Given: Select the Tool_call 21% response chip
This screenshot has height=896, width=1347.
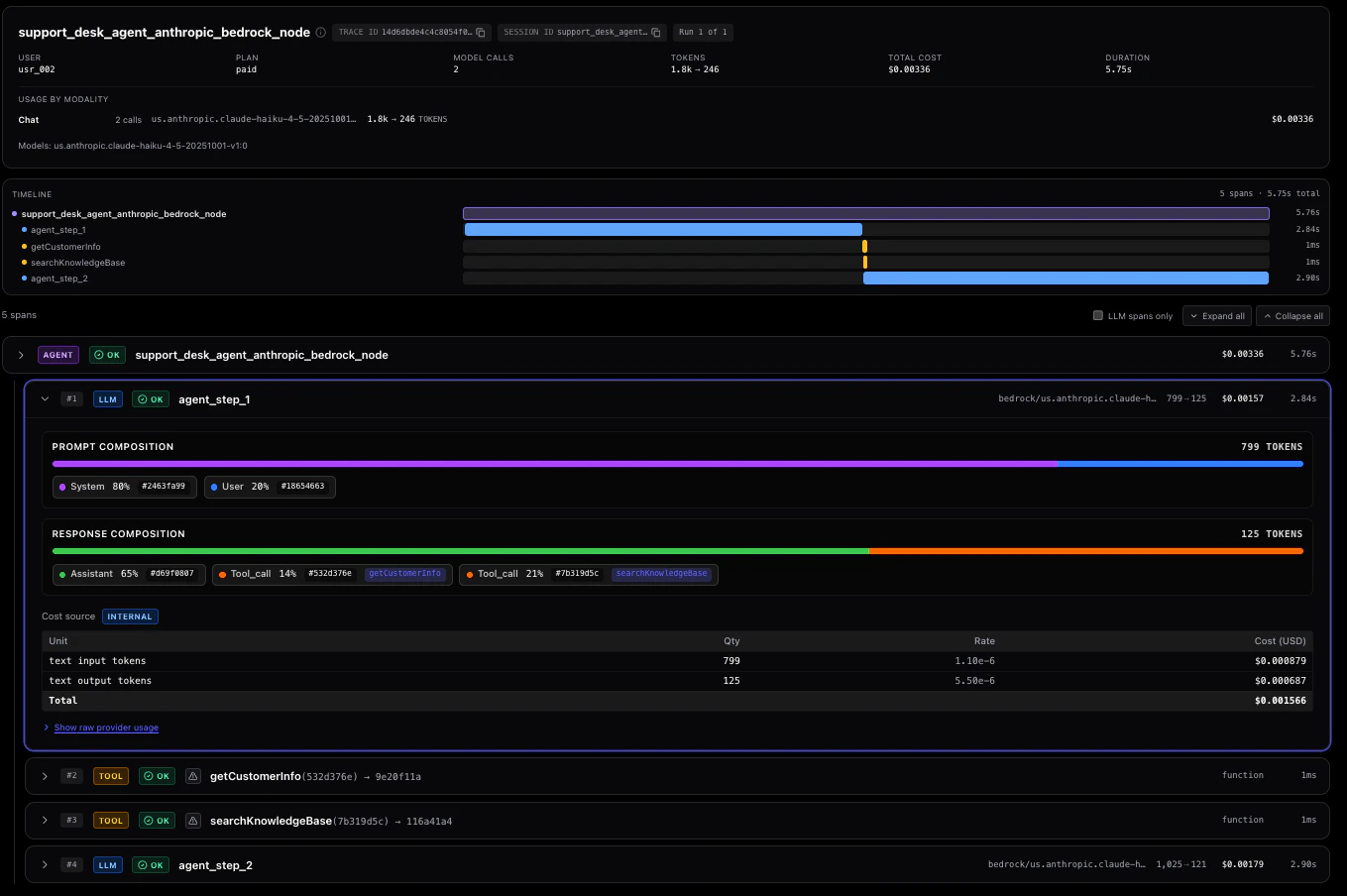Looking at the screenshot, I should tap(589, 574).
